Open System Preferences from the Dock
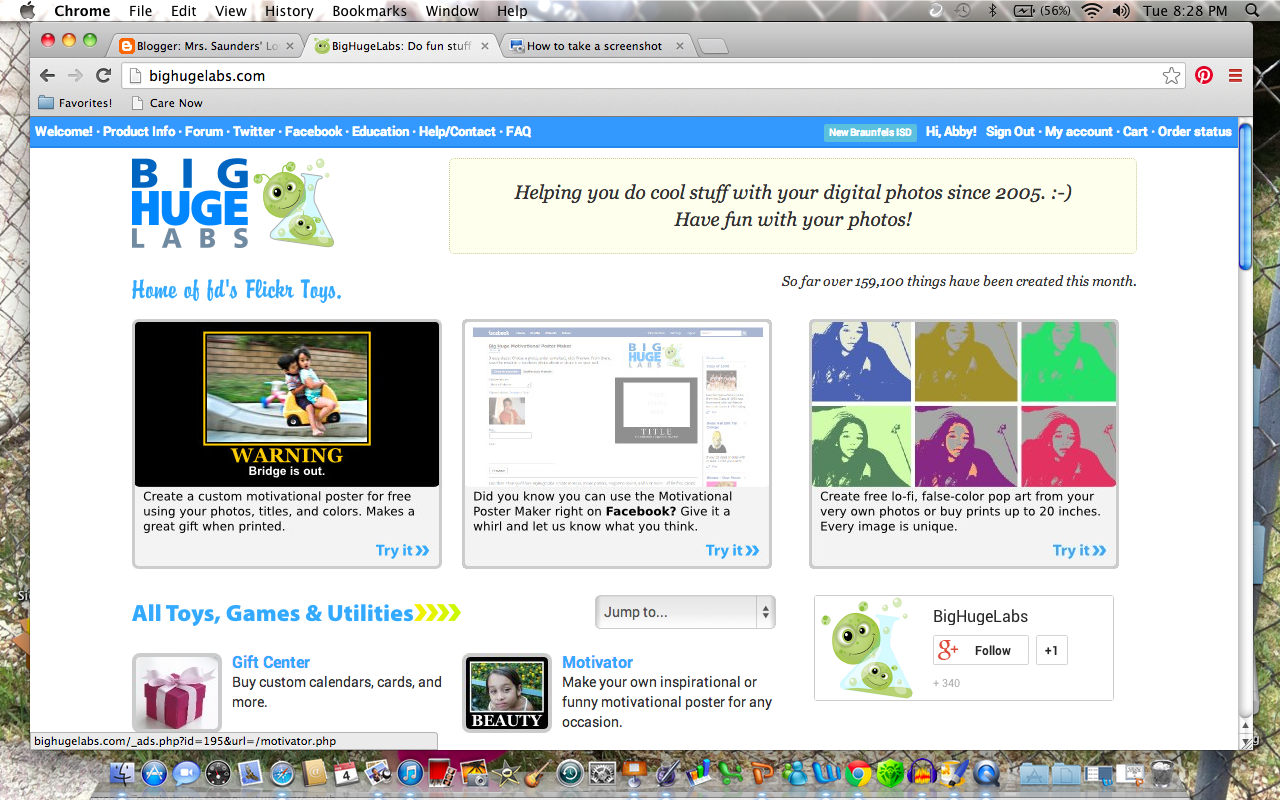Viewport: 1280px width, 800px height. click(x=603, y=773)
